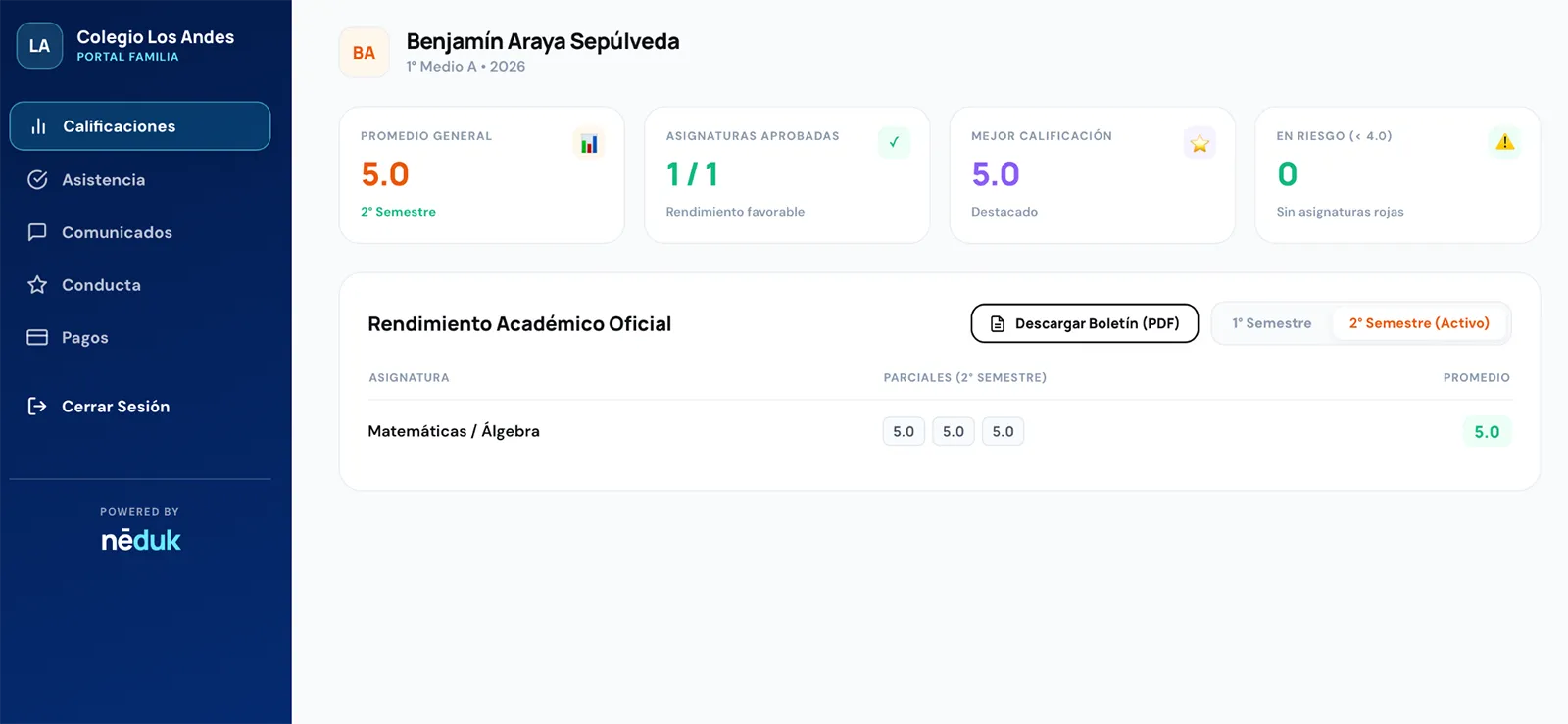Click the Destacado label
The height and width of the screenshot is (724, 1568).
[1004, 212]
